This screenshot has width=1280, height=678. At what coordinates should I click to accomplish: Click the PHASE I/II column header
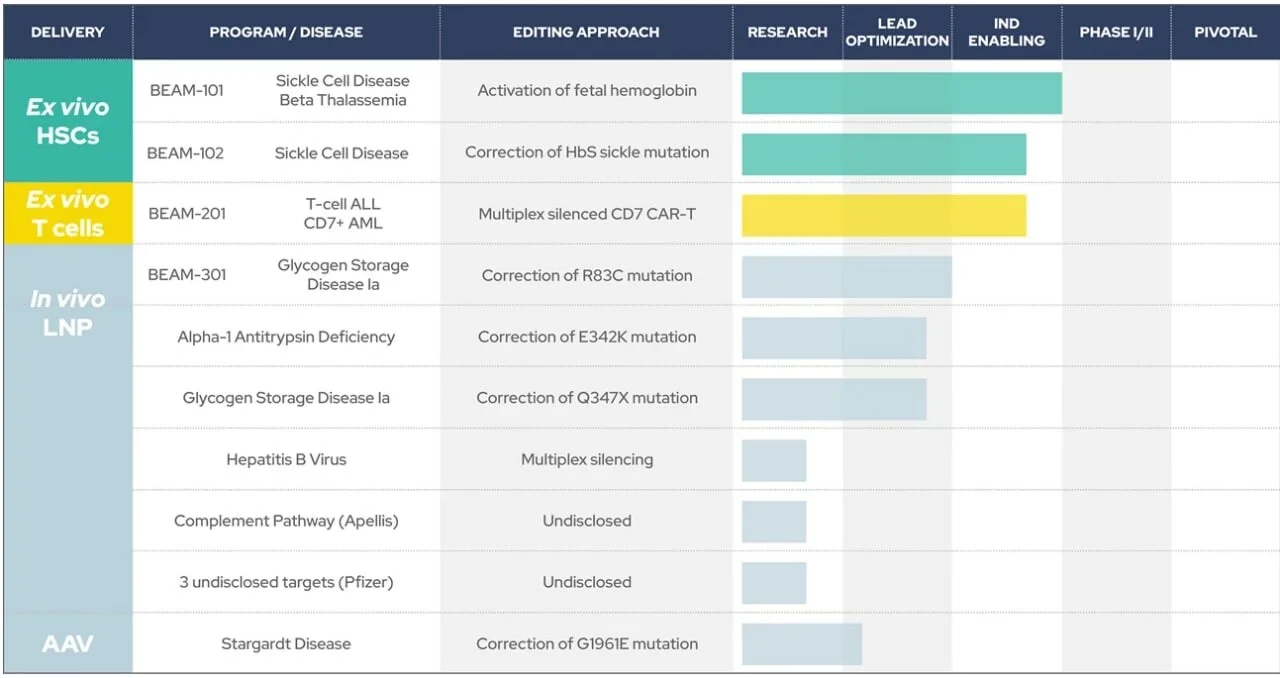click(x=1116, y=32)
